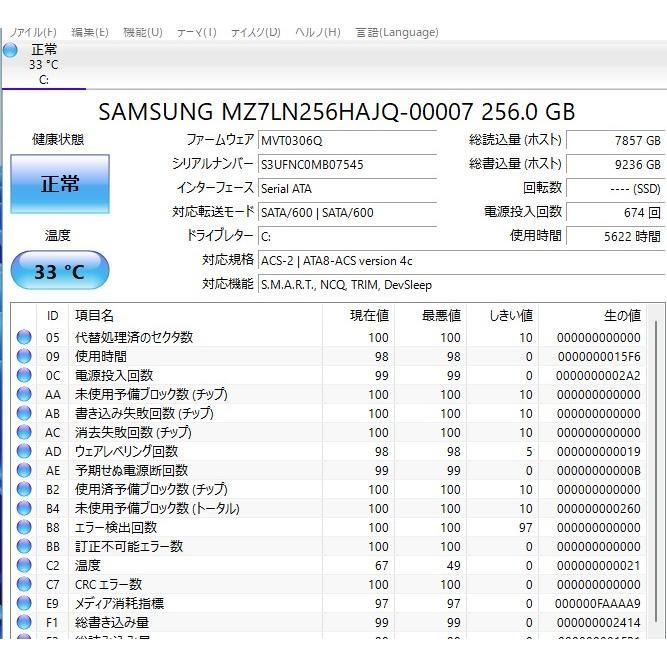
Task: Select the 電源投入回数 attribute name in row 0C
Action: click(x=114, y=375)
